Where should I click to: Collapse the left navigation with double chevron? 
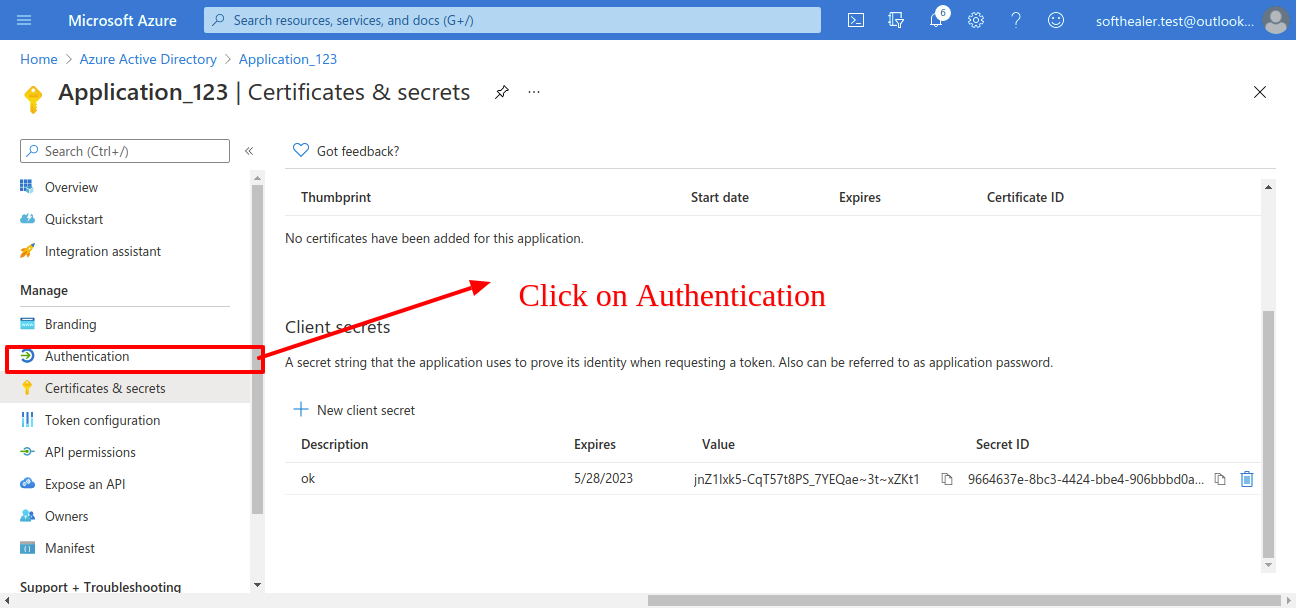249,151
